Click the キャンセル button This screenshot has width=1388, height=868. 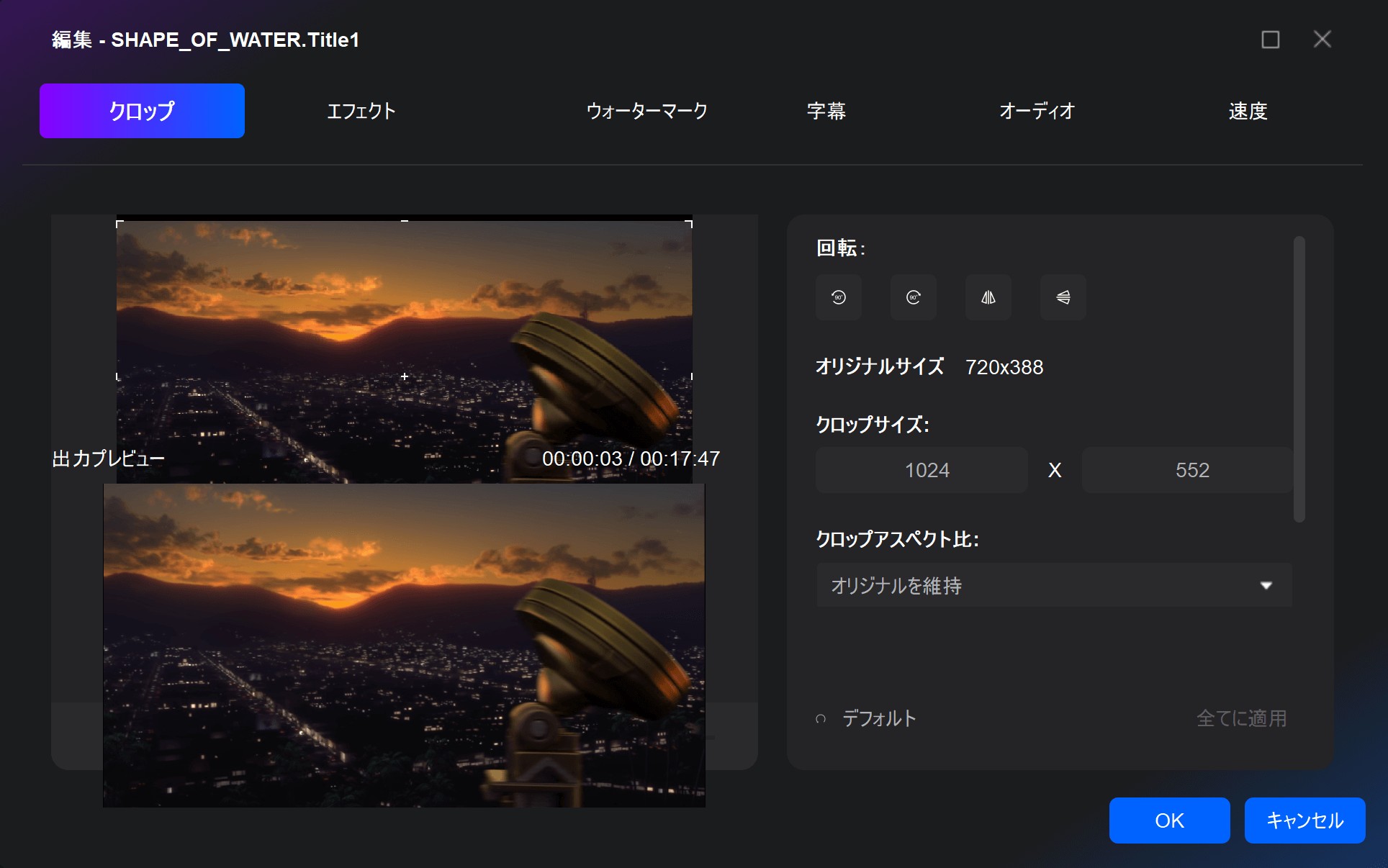click(1304, 820)
